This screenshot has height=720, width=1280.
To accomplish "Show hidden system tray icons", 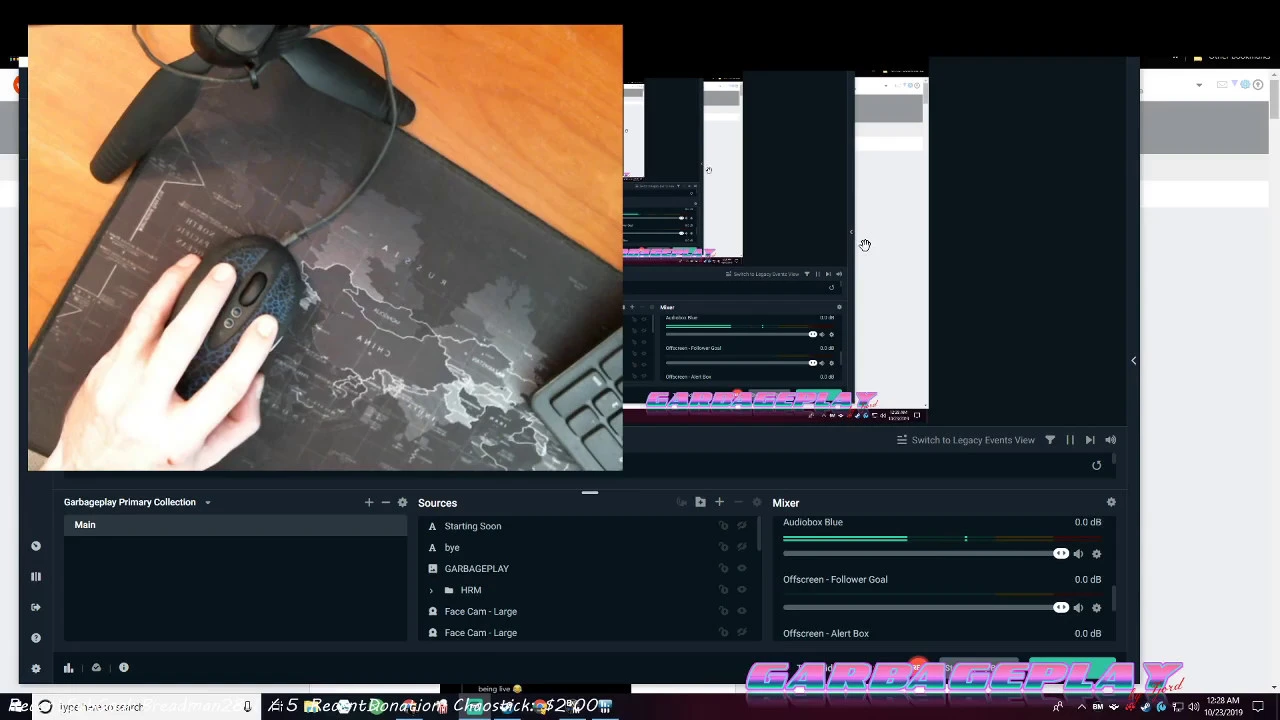I will click(1081, 706).
